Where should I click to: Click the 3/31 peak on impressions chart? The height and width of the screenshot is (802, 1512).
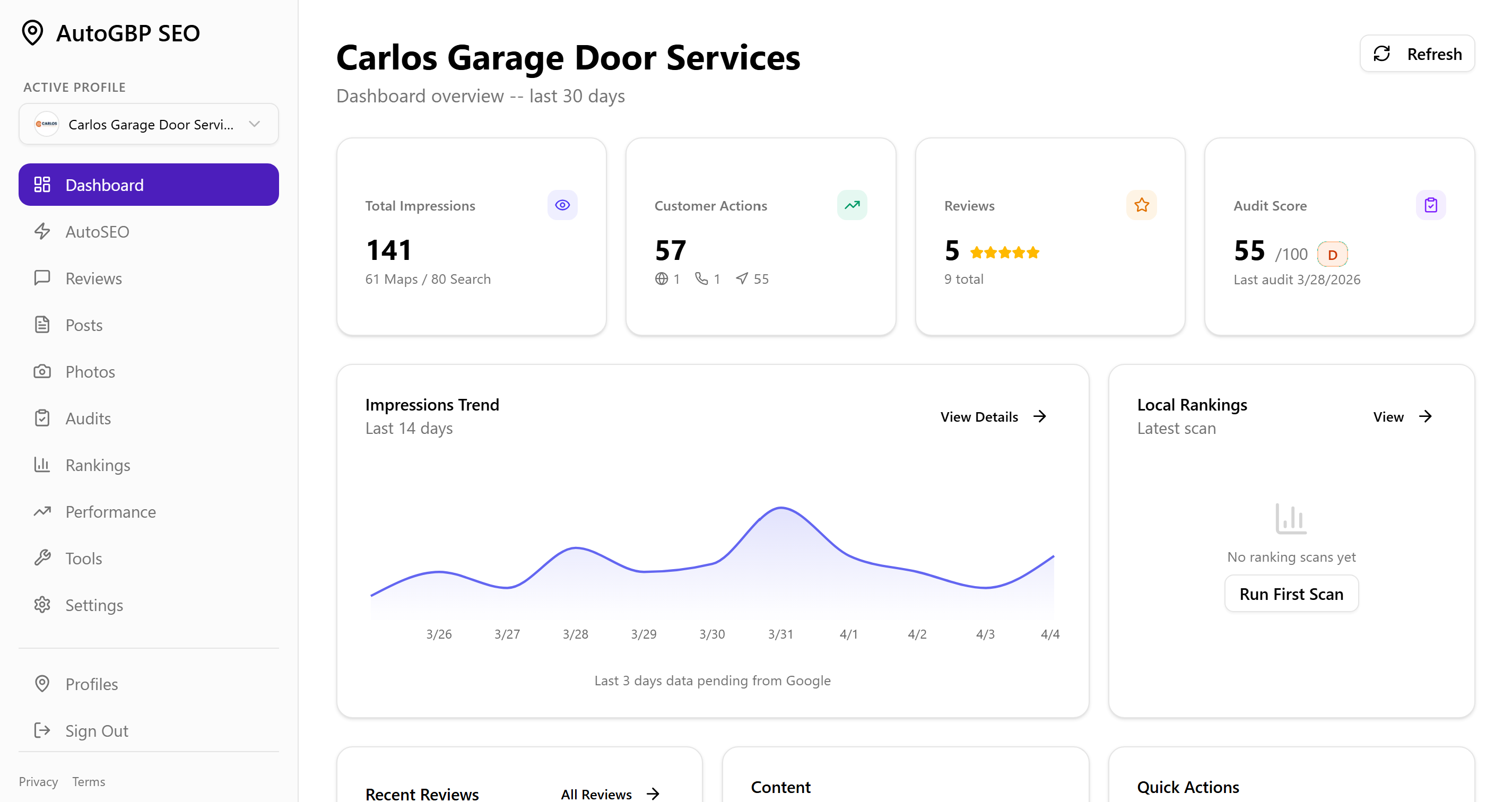780,508
